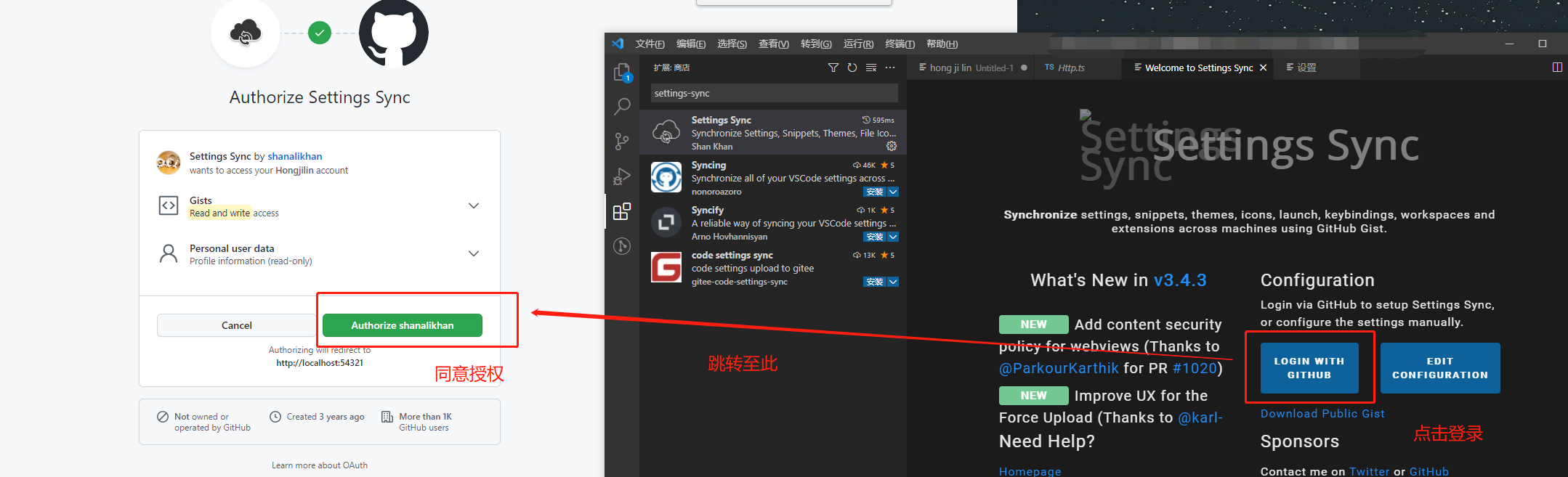
Task: Expand the Gists permission details
Action: pos(474,205)
